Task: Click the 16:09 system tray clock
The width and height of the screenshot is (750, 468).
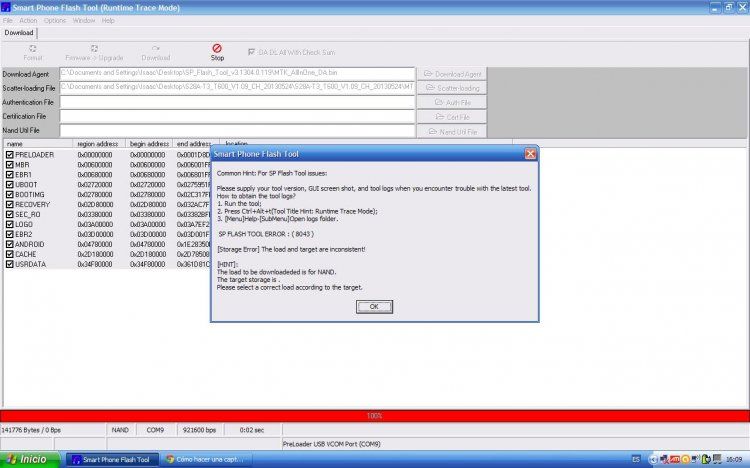Action: [734, 459]
